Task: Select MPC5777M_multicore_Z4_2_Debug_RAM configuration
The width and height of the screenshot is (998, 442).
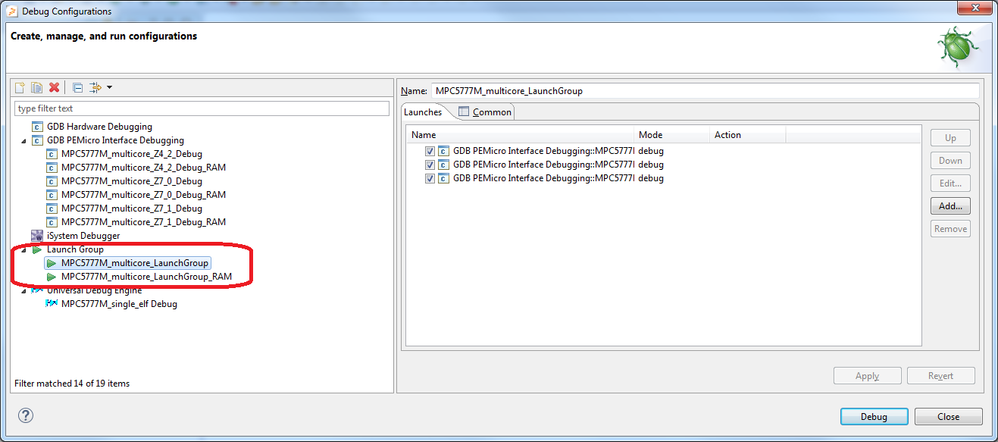Action: coord(144,168)
